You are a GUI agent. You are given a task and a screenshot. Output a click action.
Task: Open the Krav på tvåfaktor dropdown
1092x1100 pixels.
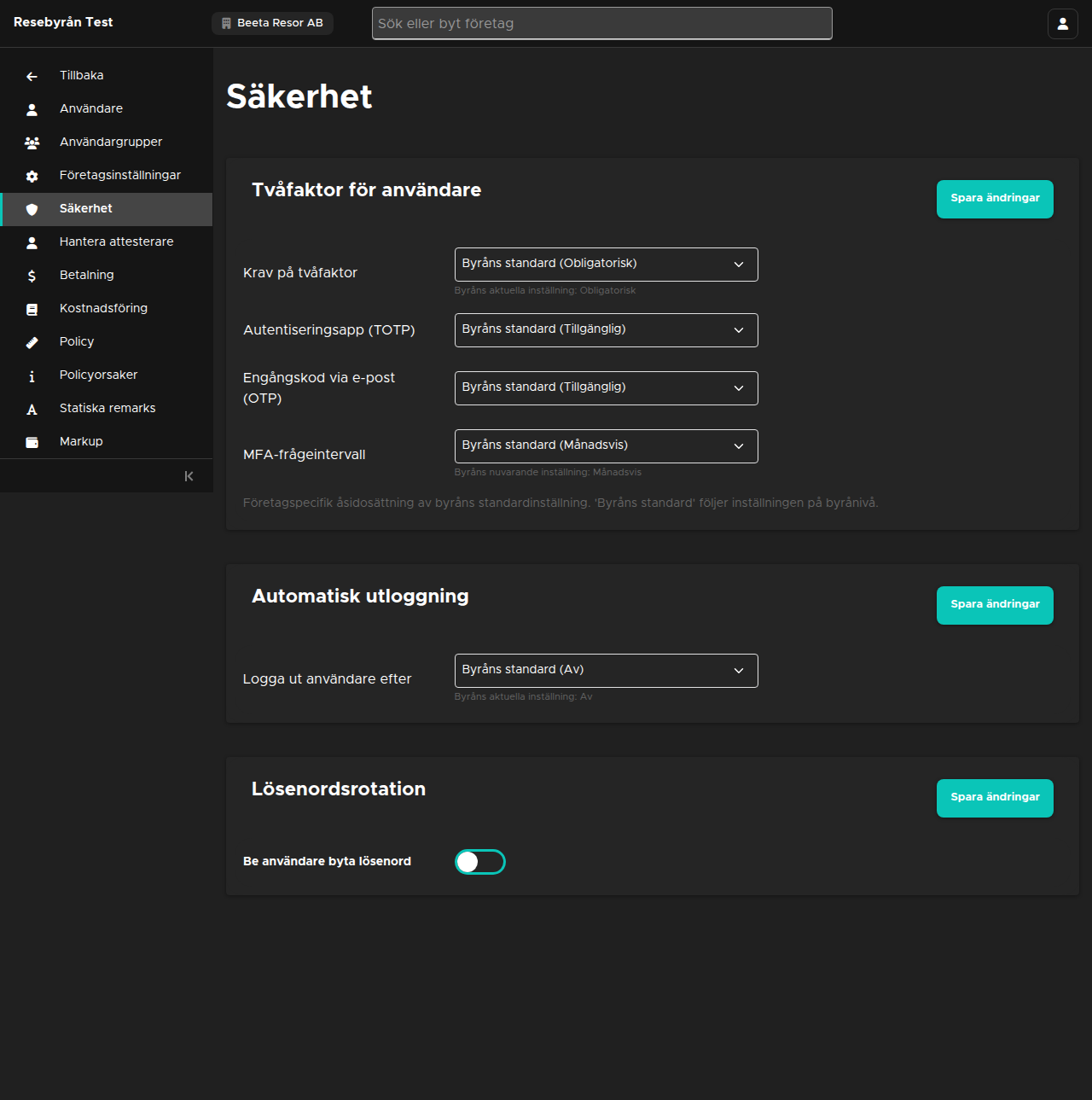point(606,265)
